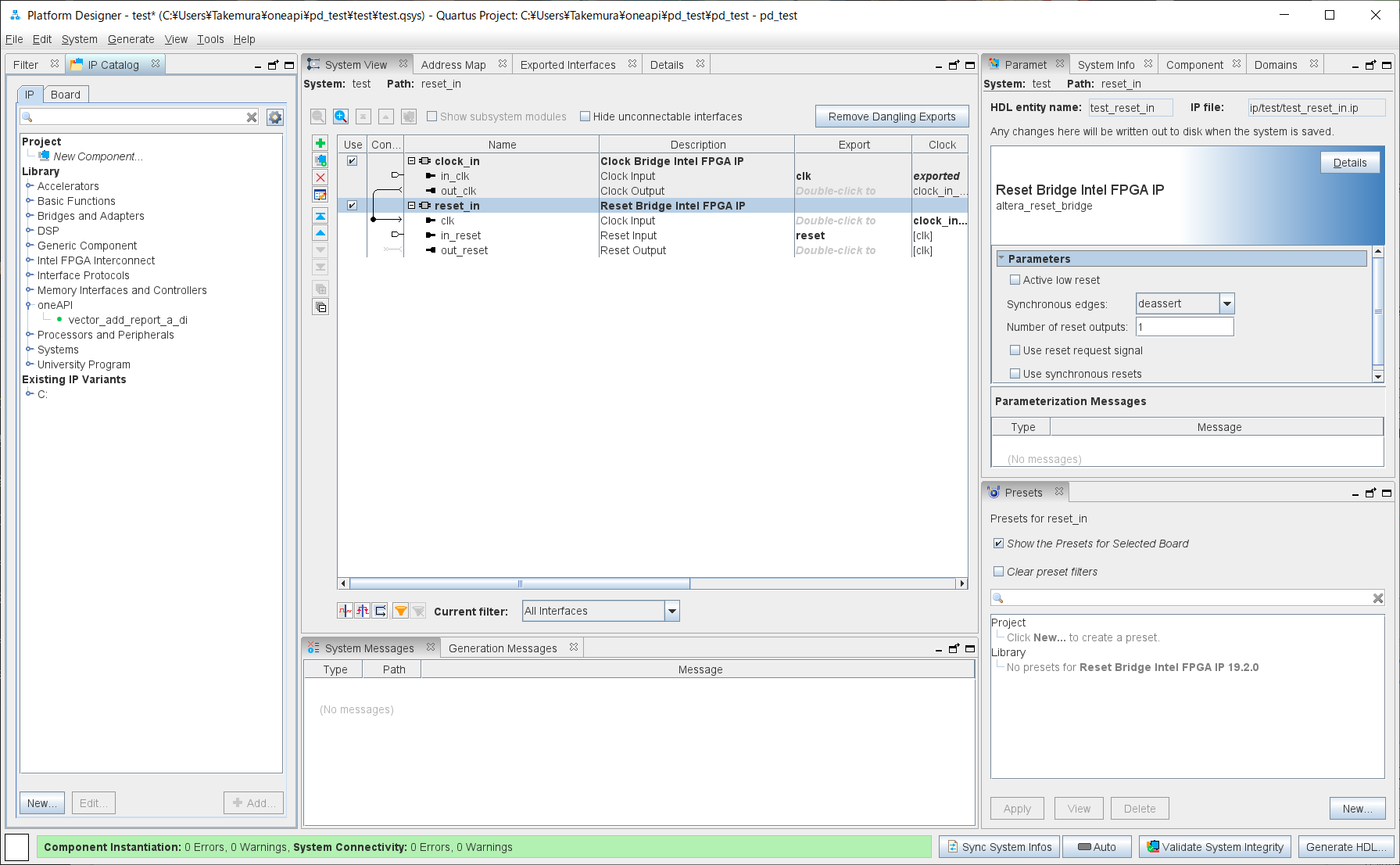
Task: Click the blue move-to-top arrow icon
Action: pyautogui.click(x=320, y=216)
